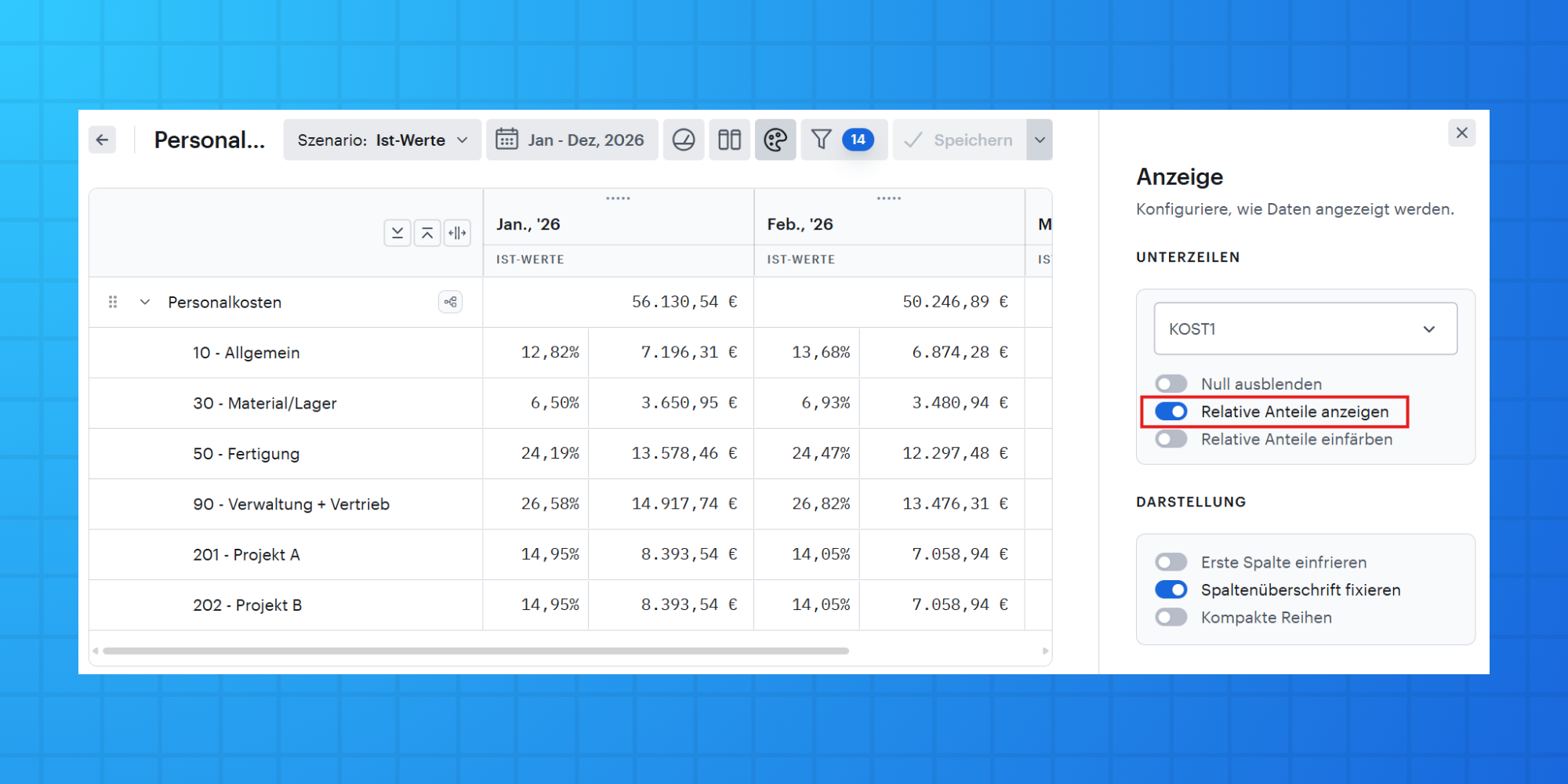Click the hierarchy icon beside Personalkosten

pos(450,302)
